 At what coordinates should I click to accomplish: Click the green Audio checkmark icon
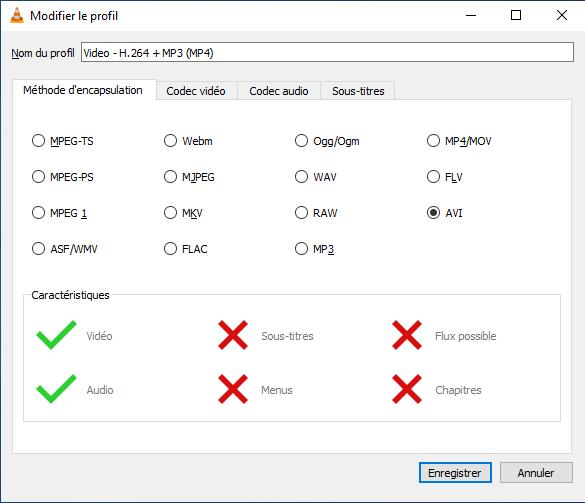click(x=56, y=389)
